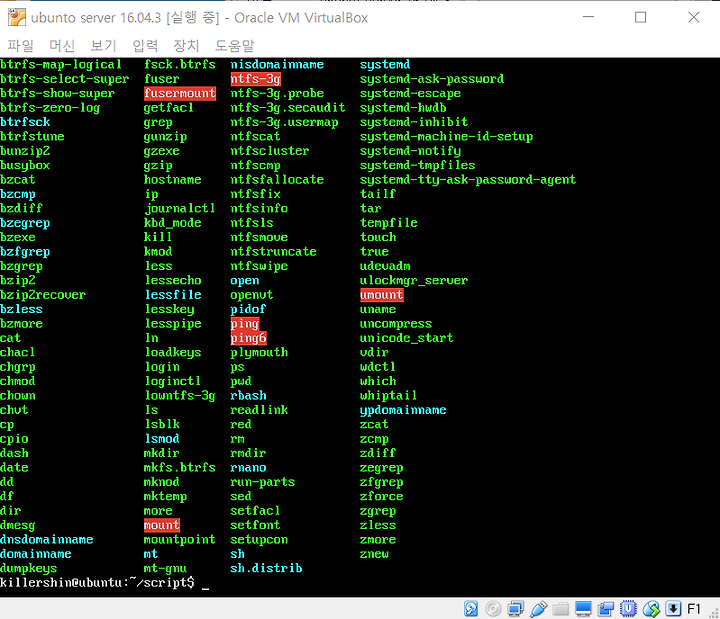The image size is (720, 619).
Task: Click the loadkeys entry
Action: (173, 352)
